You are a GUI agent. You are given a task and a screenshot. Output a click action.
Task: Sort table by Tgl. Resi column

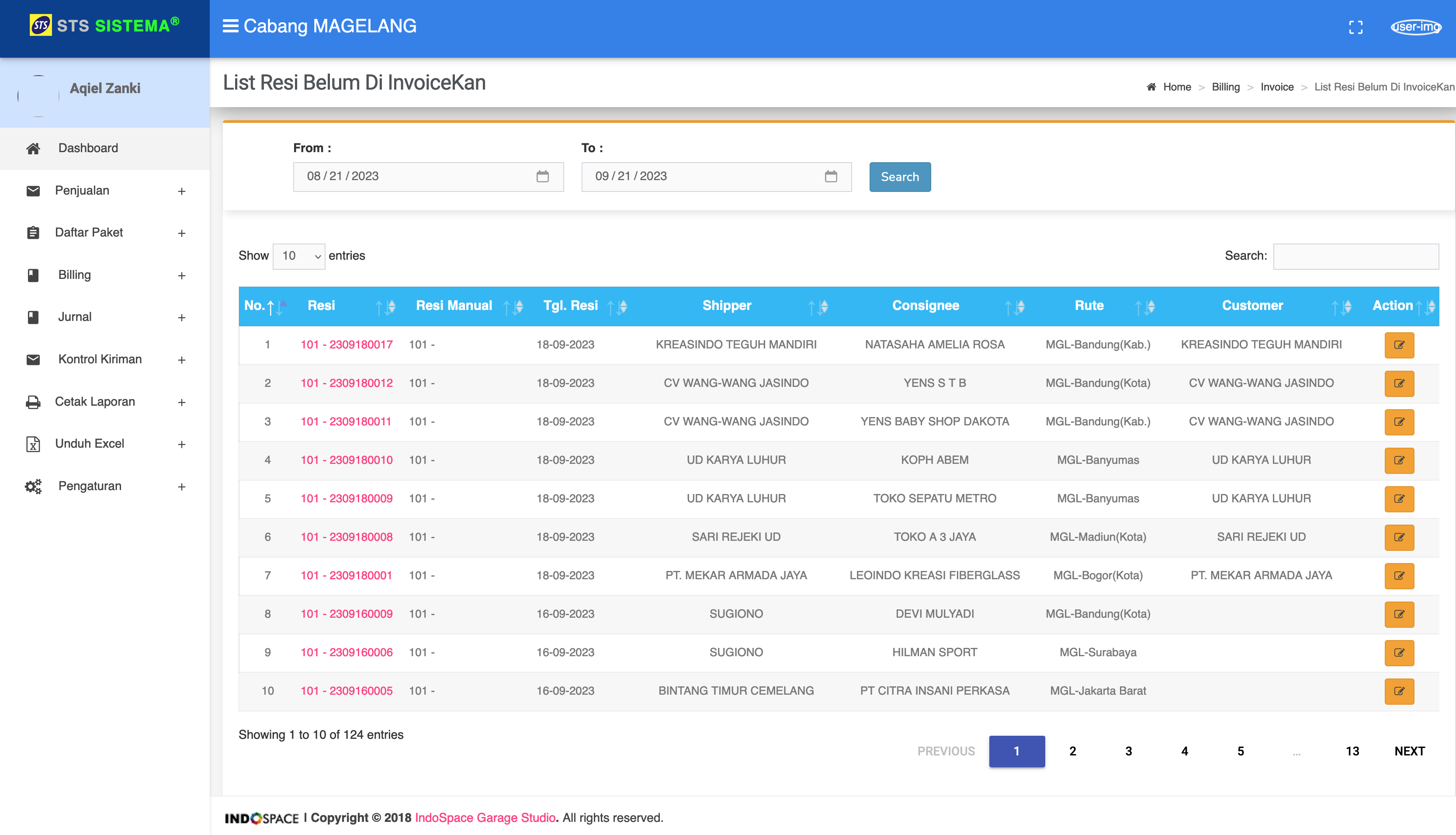pyautogui.click(x=583, y=306)
